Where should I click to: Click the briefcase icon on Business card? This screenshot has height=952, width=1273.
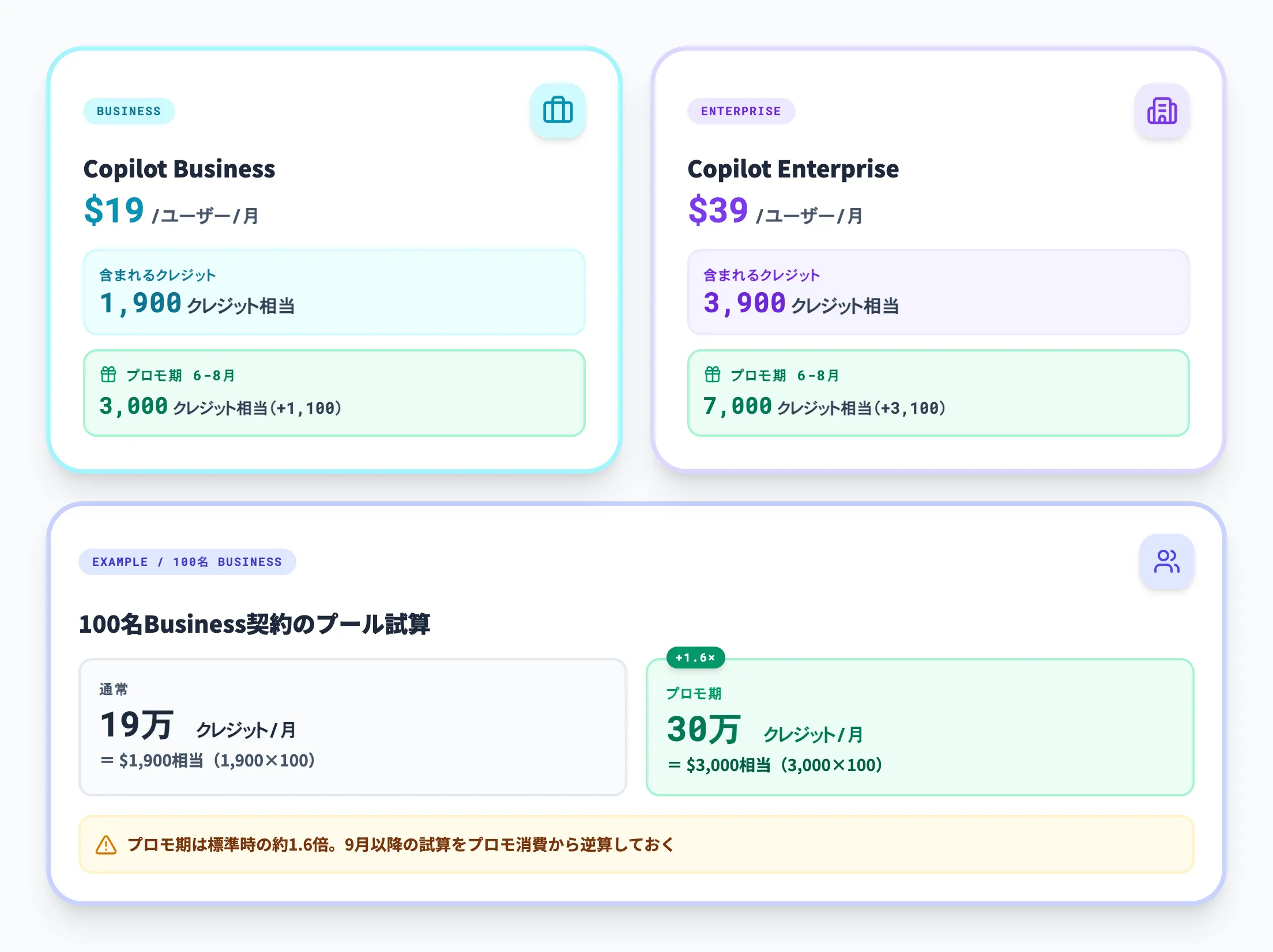click(558, 111)
